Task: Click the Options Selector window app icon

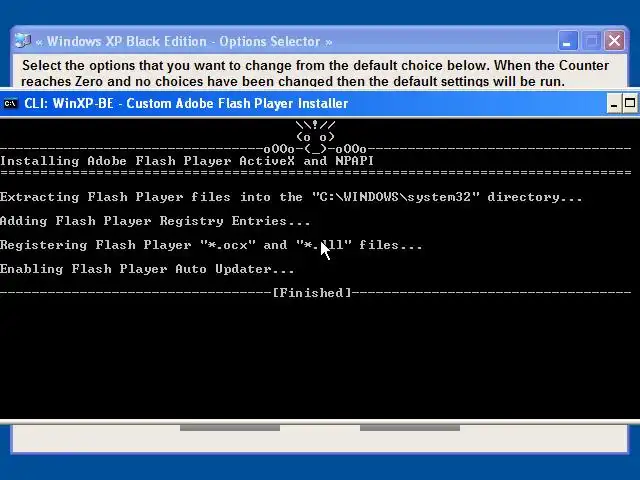Action: [x=22, y=41]
